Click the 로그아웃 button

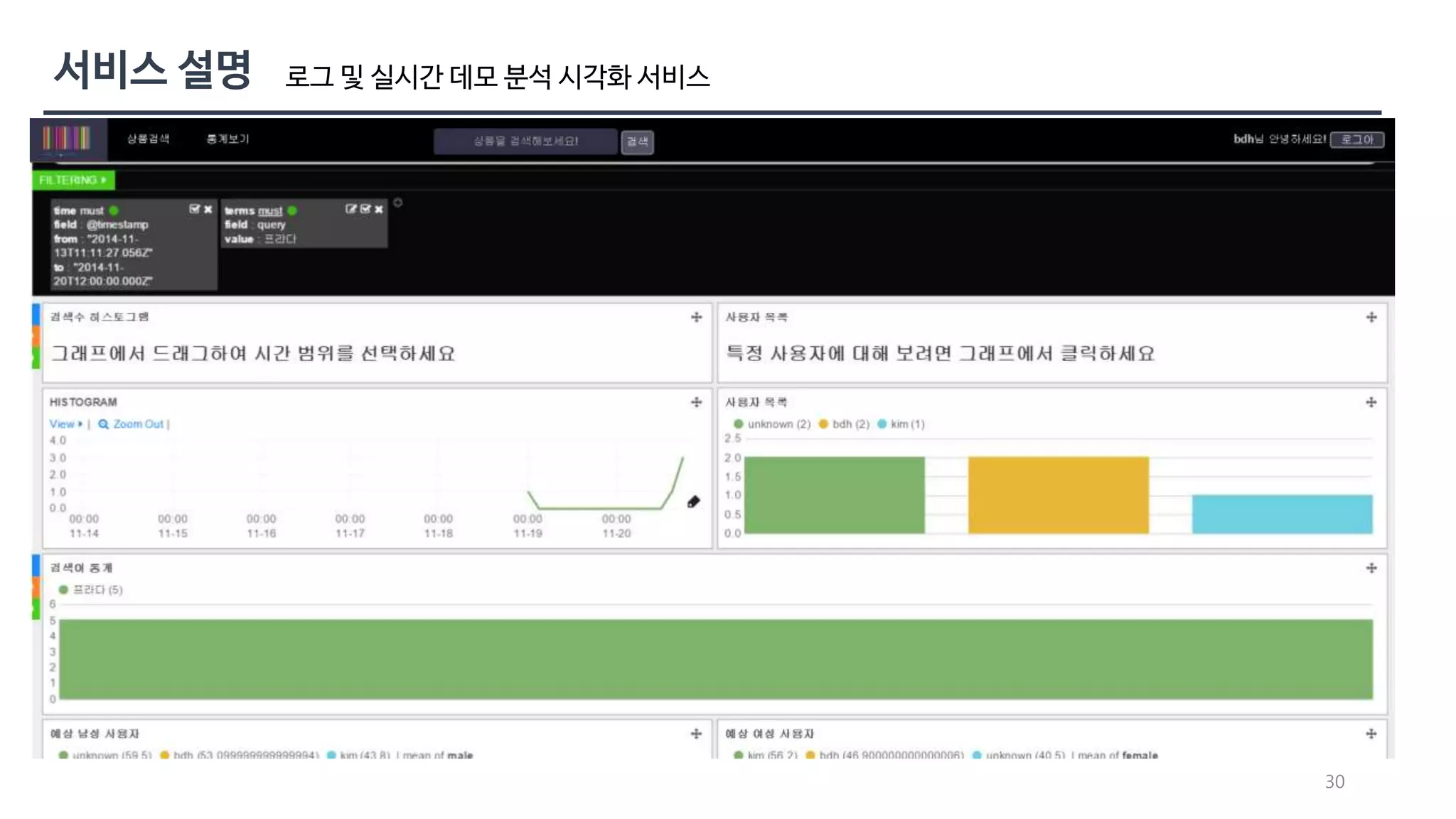[1357, 139]
